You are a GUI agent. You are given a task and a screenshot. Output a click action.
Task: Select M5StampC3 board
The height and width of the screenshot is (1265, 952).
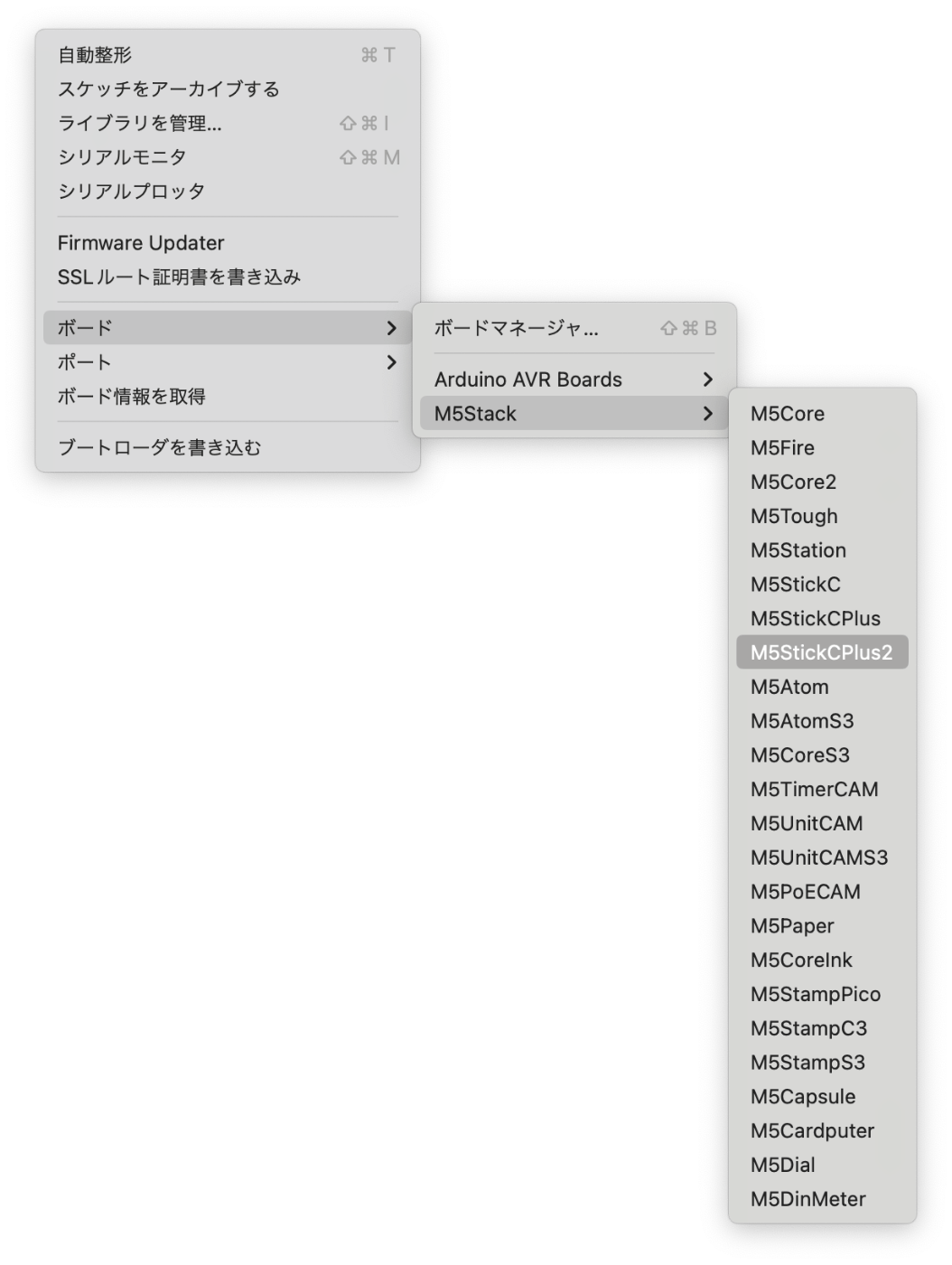coord(822,1028)
